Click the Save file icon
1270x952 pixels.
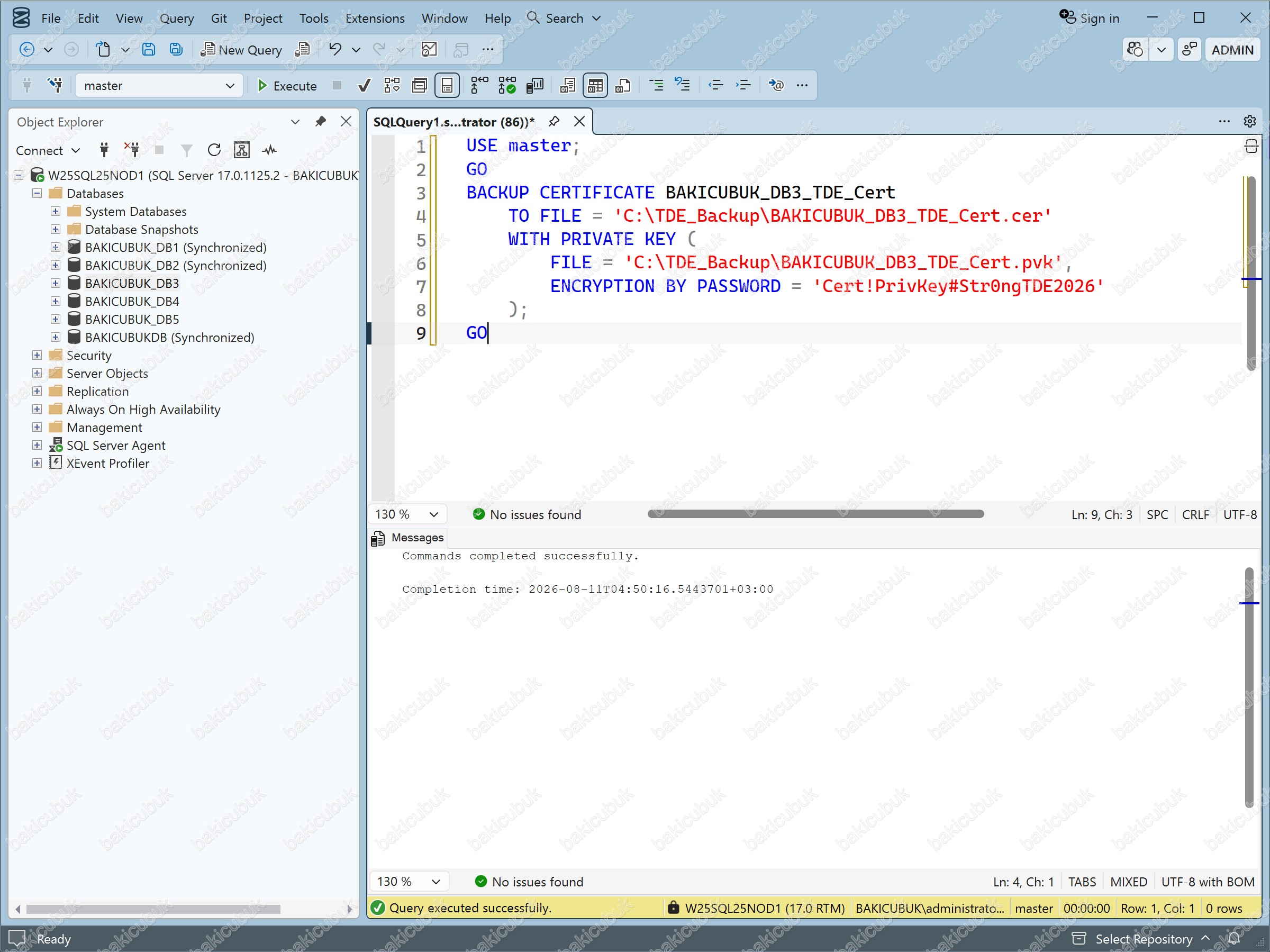tap(149, 50)
